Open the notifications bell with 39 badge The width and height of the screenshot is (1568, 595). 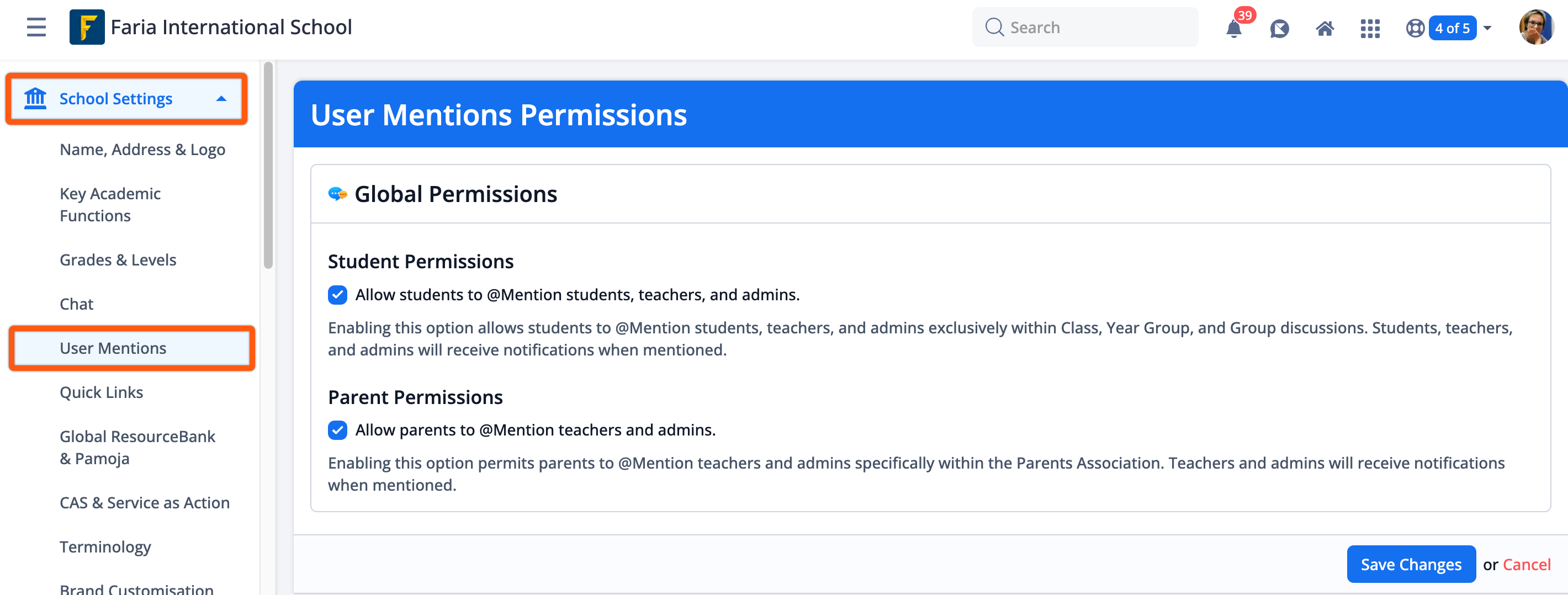pyautogui.click(x=1234, y=28)
